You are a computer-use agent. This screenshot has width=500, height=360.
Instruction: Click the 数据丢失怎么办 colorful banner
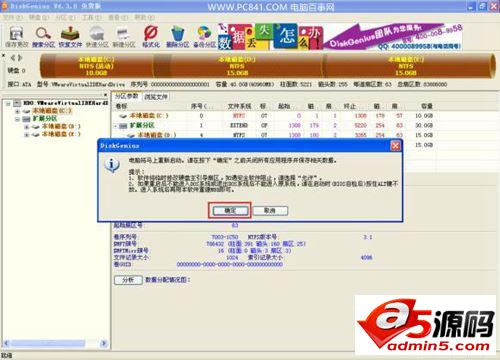[271, 37]
